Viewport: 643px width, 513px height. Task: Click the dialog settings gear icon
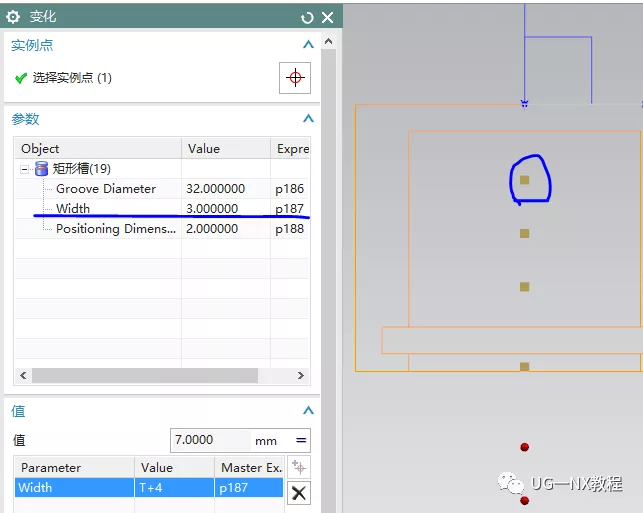pos(13,17)
